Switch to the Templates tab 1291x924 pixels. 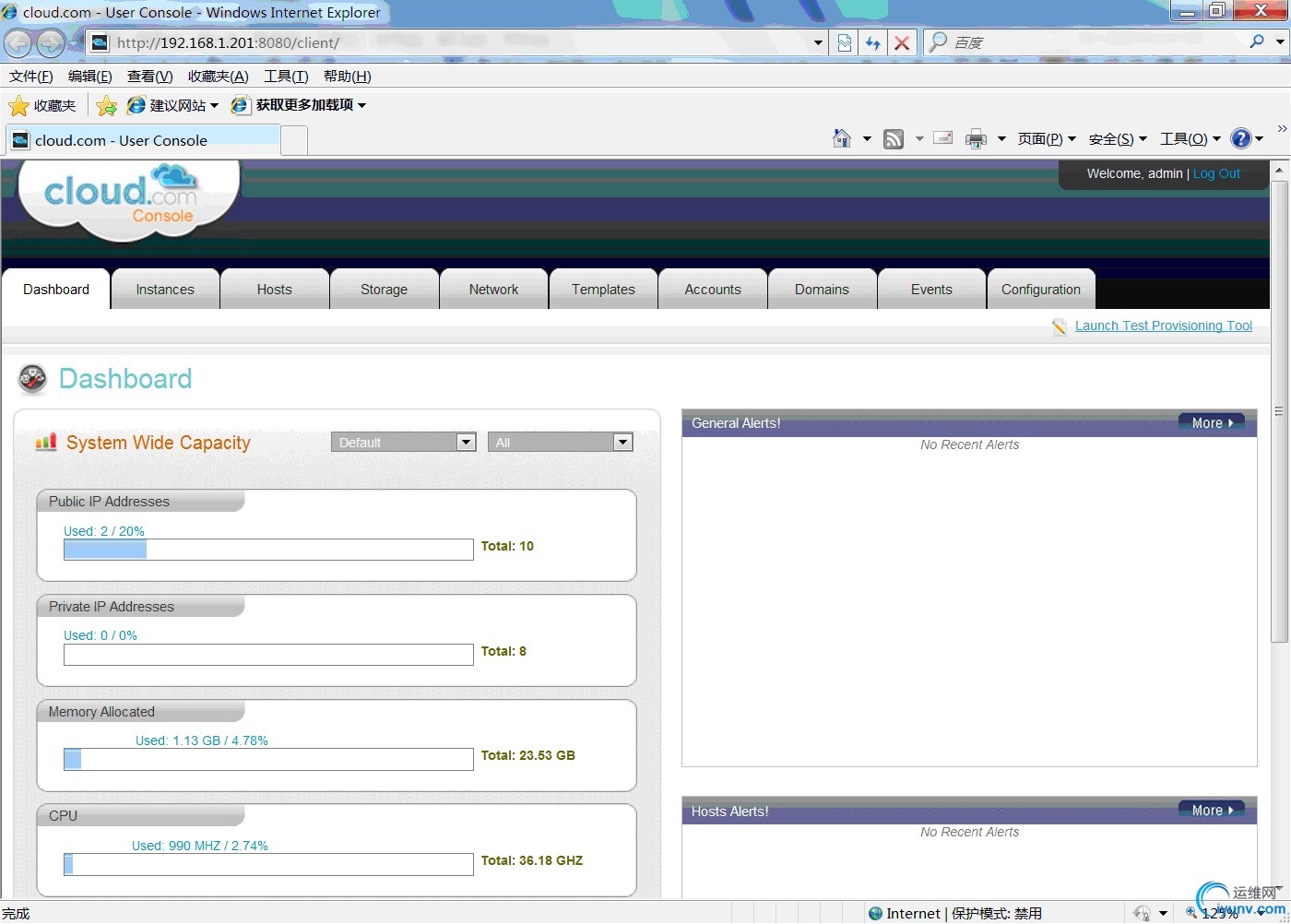tap(603, 290)
